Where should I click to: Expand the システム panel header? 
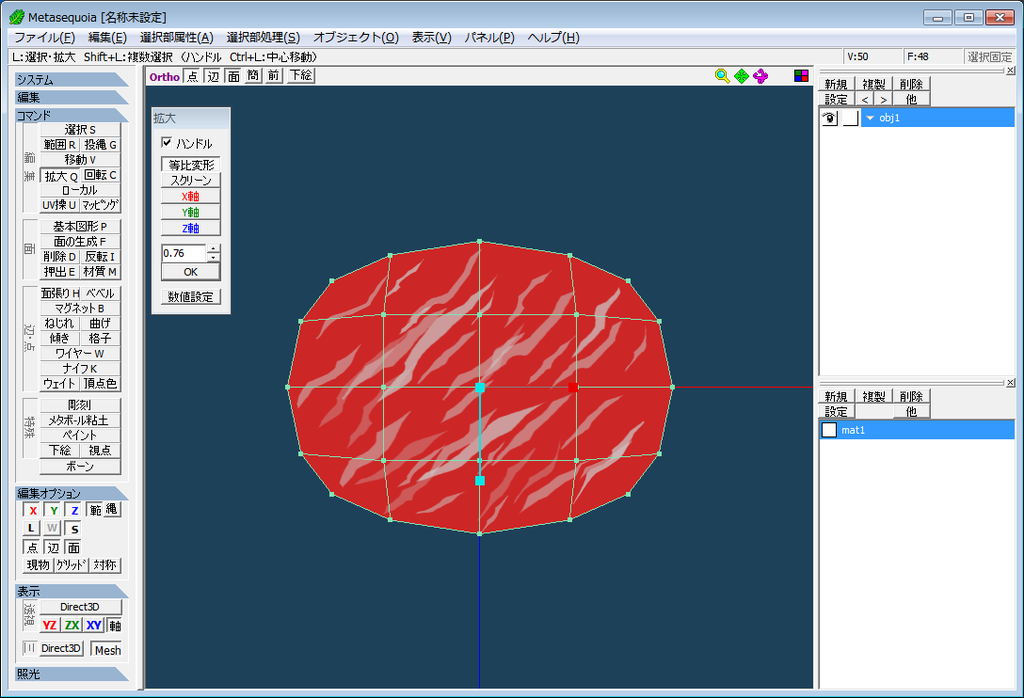[72, 80]
